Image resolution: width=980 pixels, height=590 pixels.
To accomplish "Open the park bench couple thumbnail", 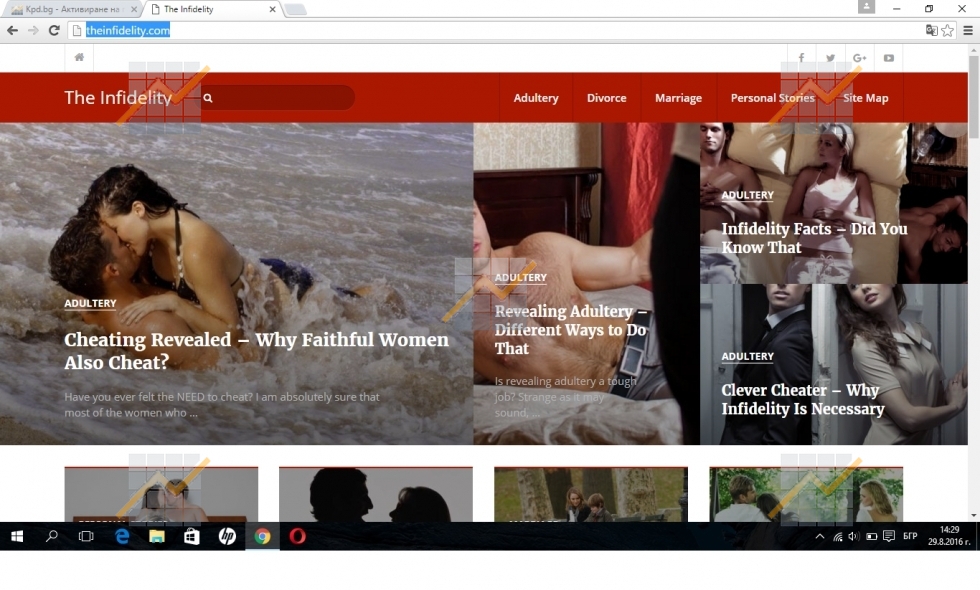I will [x=591, y=494].
